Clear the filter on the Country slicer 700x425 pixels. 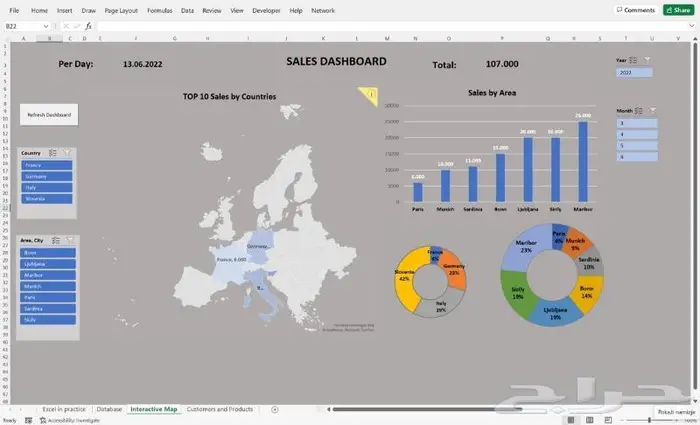coord(67,153)
